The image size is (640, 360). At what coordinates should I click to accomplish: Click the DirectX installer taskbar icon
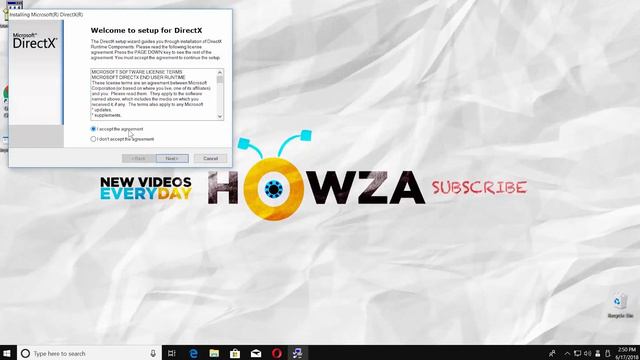[298, 353]
